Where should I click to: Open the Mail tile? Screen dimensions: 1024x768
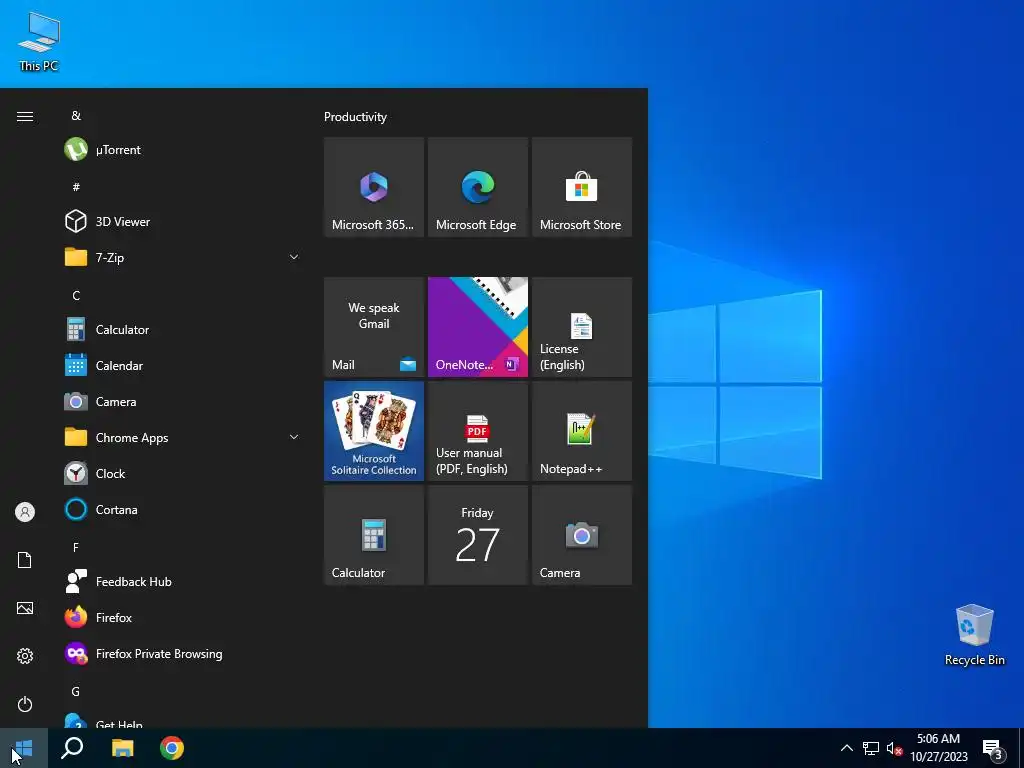pyautogui.click(x=374, y=327)
